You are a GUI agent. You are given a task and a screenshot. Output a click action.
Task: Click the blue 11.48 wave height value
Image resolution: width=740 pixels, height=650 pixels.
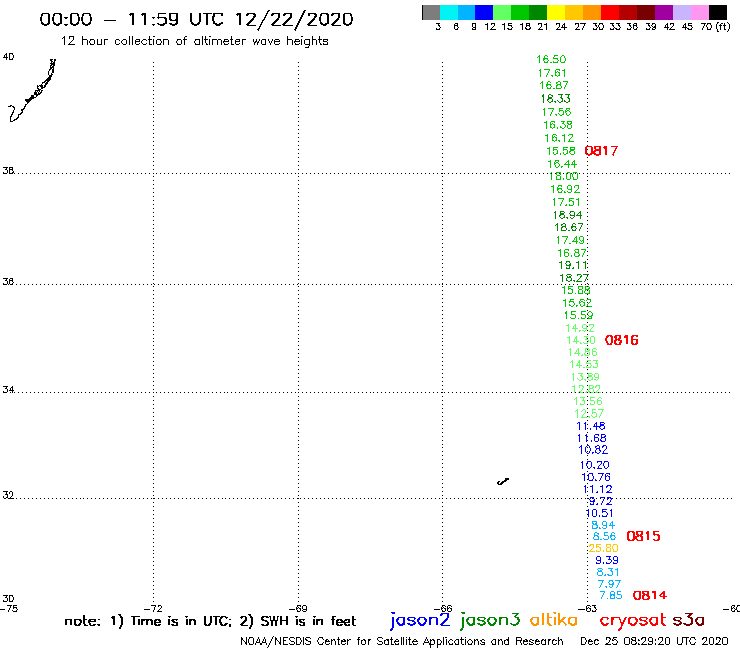(x=591, y=426)
